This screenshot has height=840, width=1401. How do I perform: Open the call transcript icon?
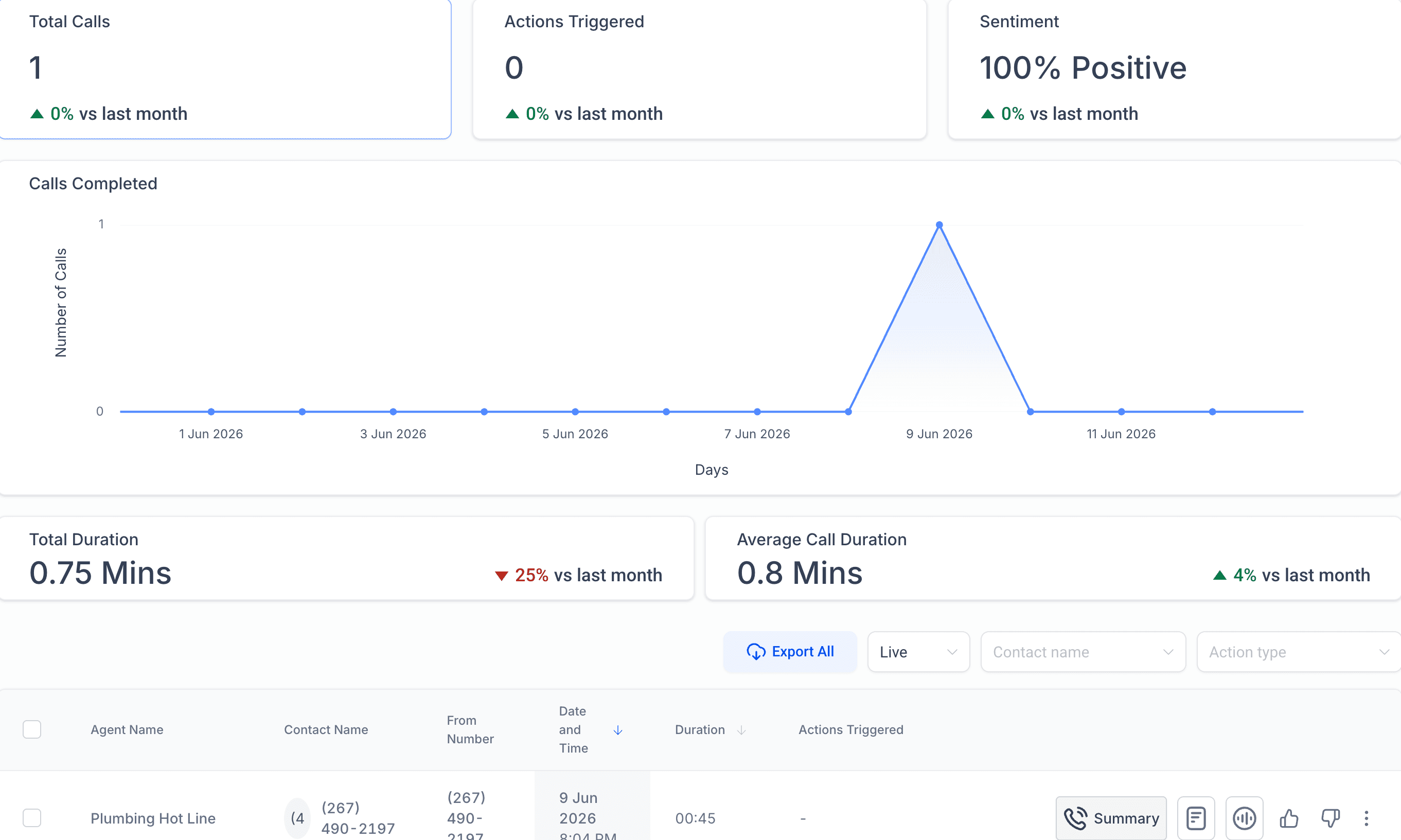pyautogui.click(x=1196, y=818)
